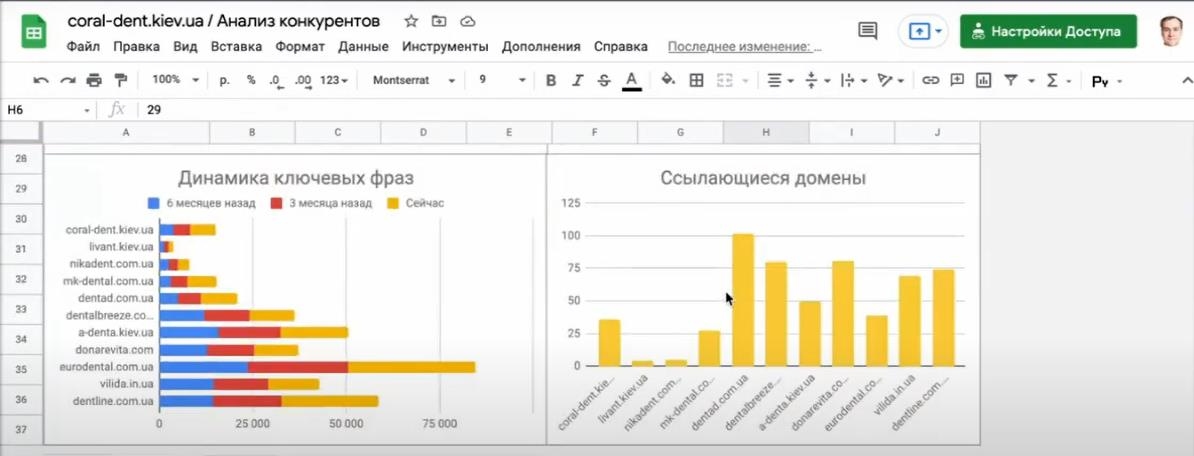This screenshot has width=1194, height=456.
Task: Open the text rotation dropdown
Action: point(890,80)
